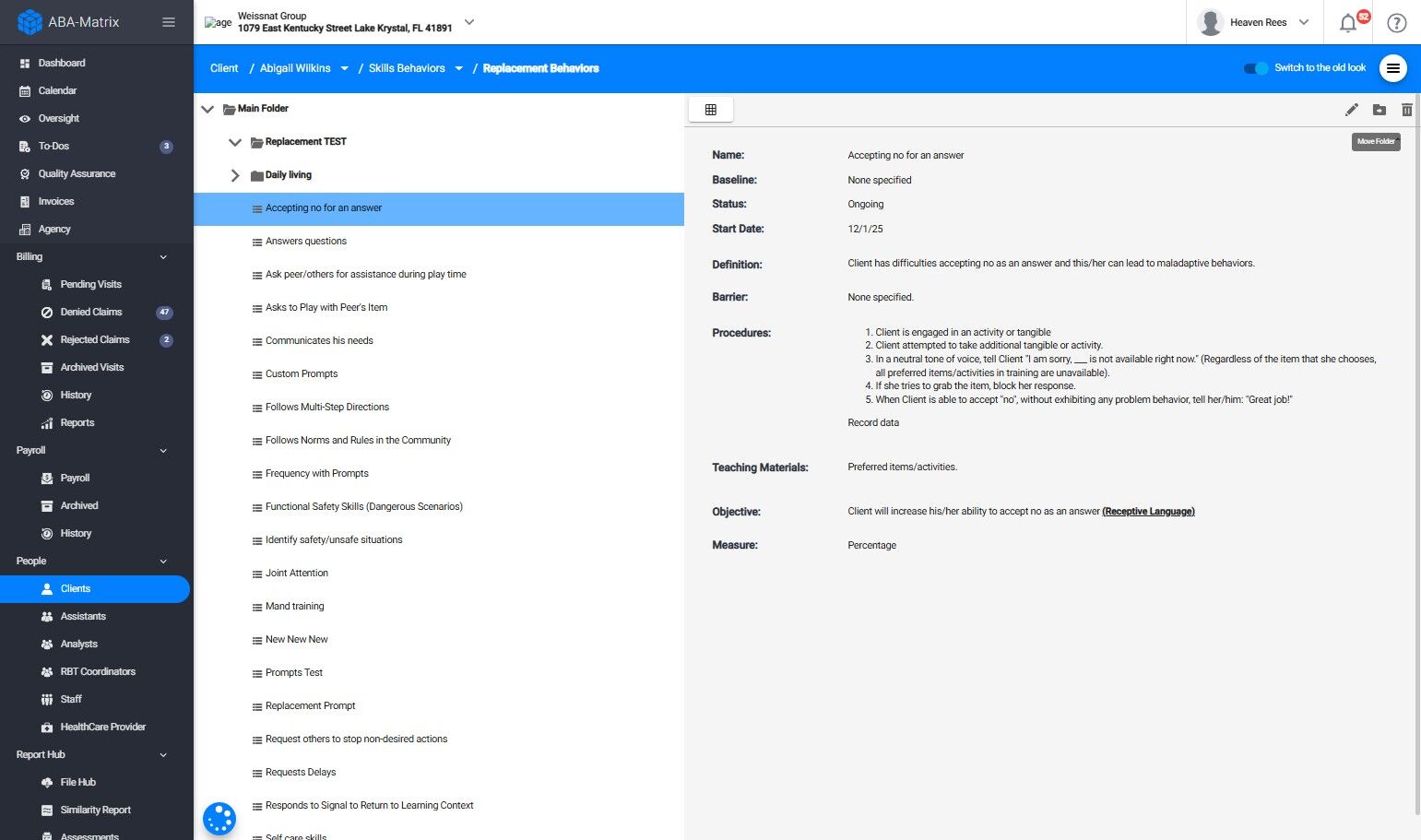This screenshot has height=840, width=1421.
Task: Collapse the Main Folder tree node
Action: 207,109
